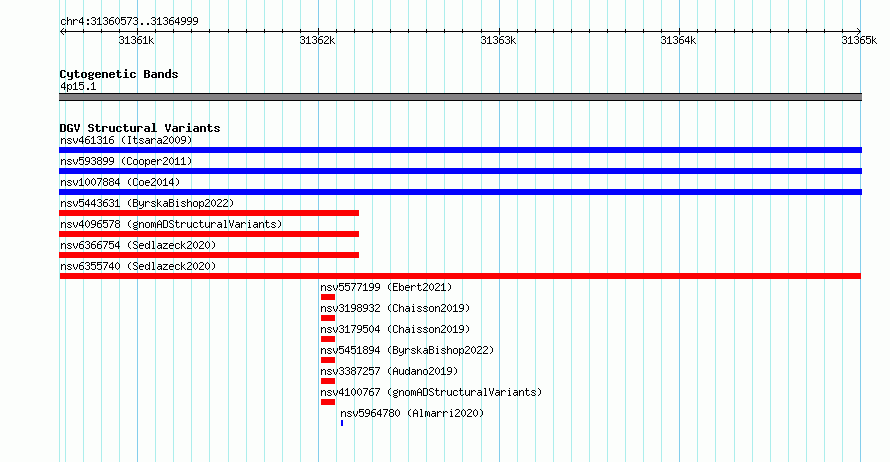Viewport: 890px width, 462px height.
Task: Click the tiny blue mark under nsv5964780
Action: click(x=342, y=423)
